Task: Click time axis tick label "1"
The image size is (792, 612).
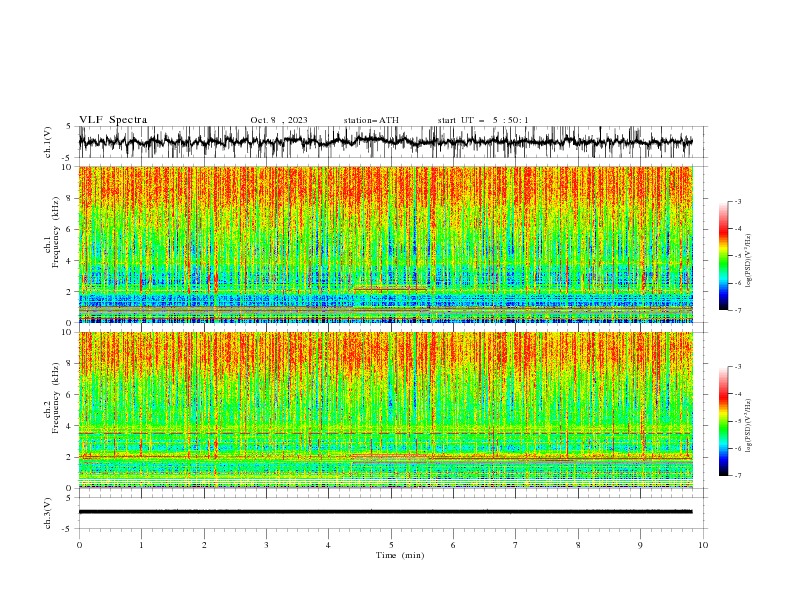Action: pyautogui.click(x=141, y=545)
